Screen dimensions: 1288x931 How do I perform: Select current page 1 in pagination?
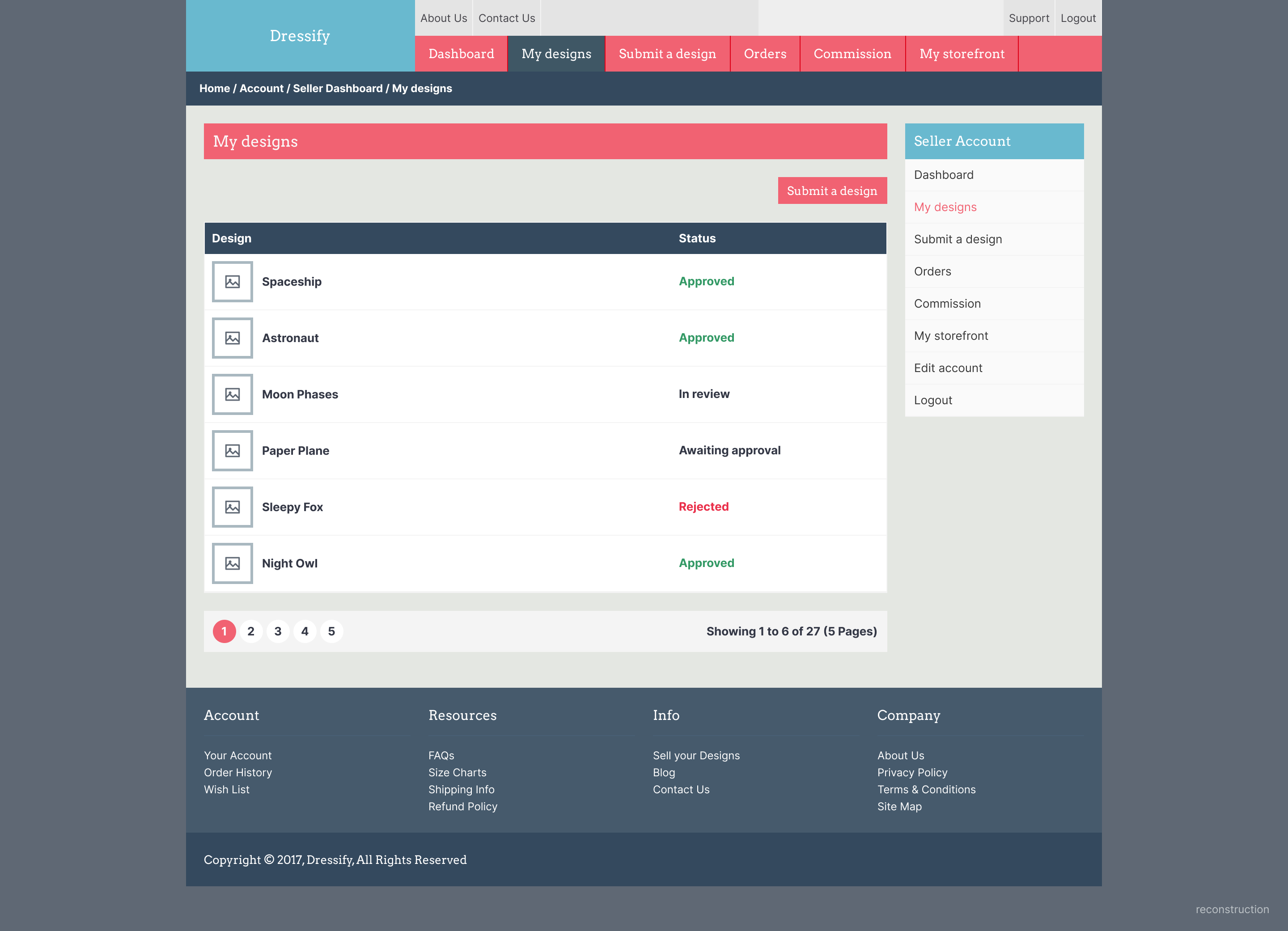(x=225, y=631)
